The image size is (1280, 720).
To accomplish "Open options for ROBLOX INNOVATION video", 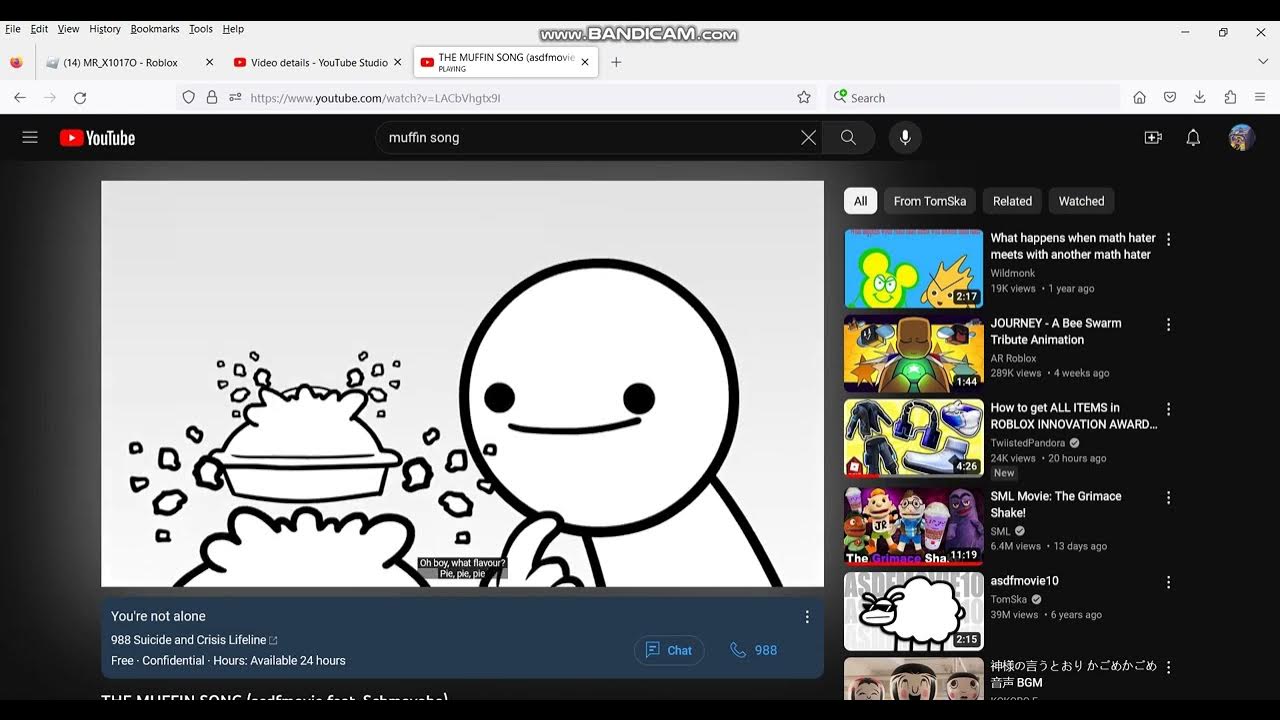I will (x=1168, y=410).
